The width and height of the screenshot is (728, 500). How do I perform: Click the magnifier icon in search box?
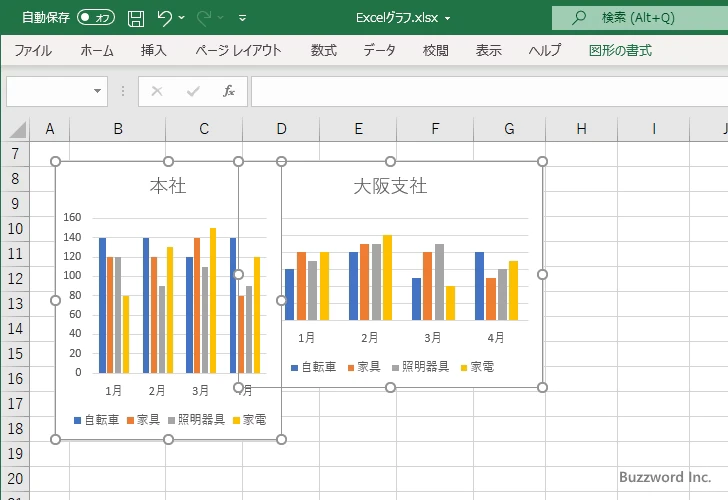578,18
